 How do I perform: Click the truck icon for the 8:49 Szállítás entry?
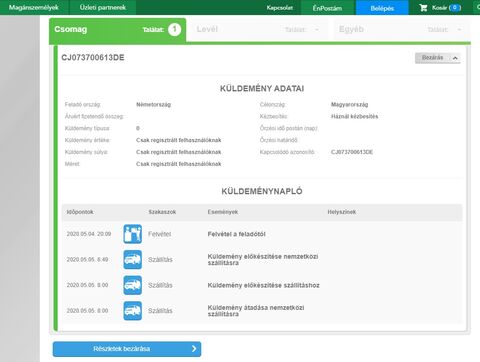tap(132, 259)
